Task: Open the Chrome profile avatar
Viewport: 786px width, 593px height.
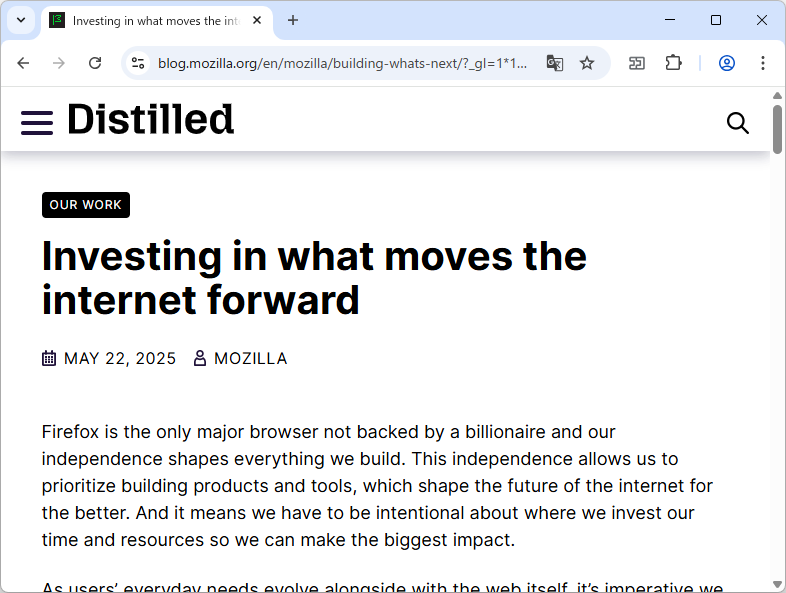Action: (727, 63)
